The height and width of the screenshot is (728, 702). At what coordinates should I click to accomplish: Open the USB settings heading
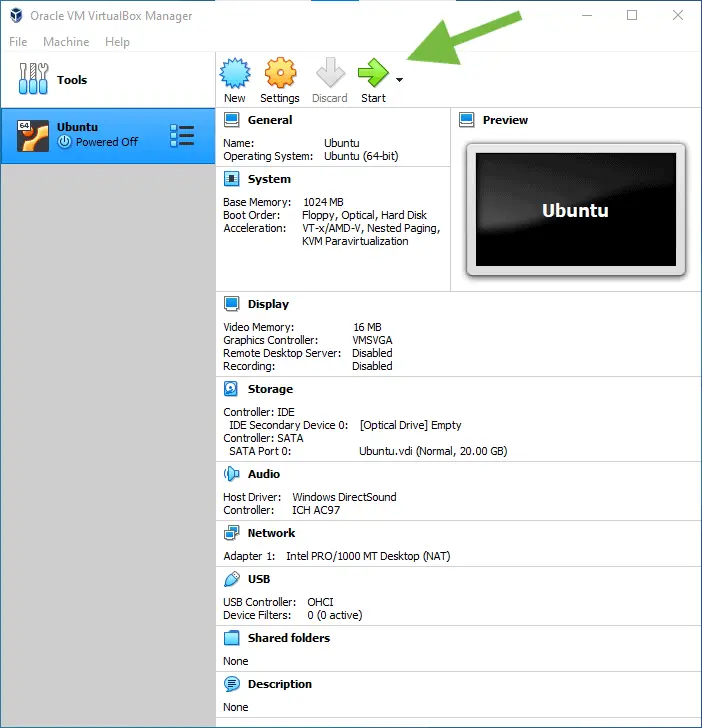(259, 579)
